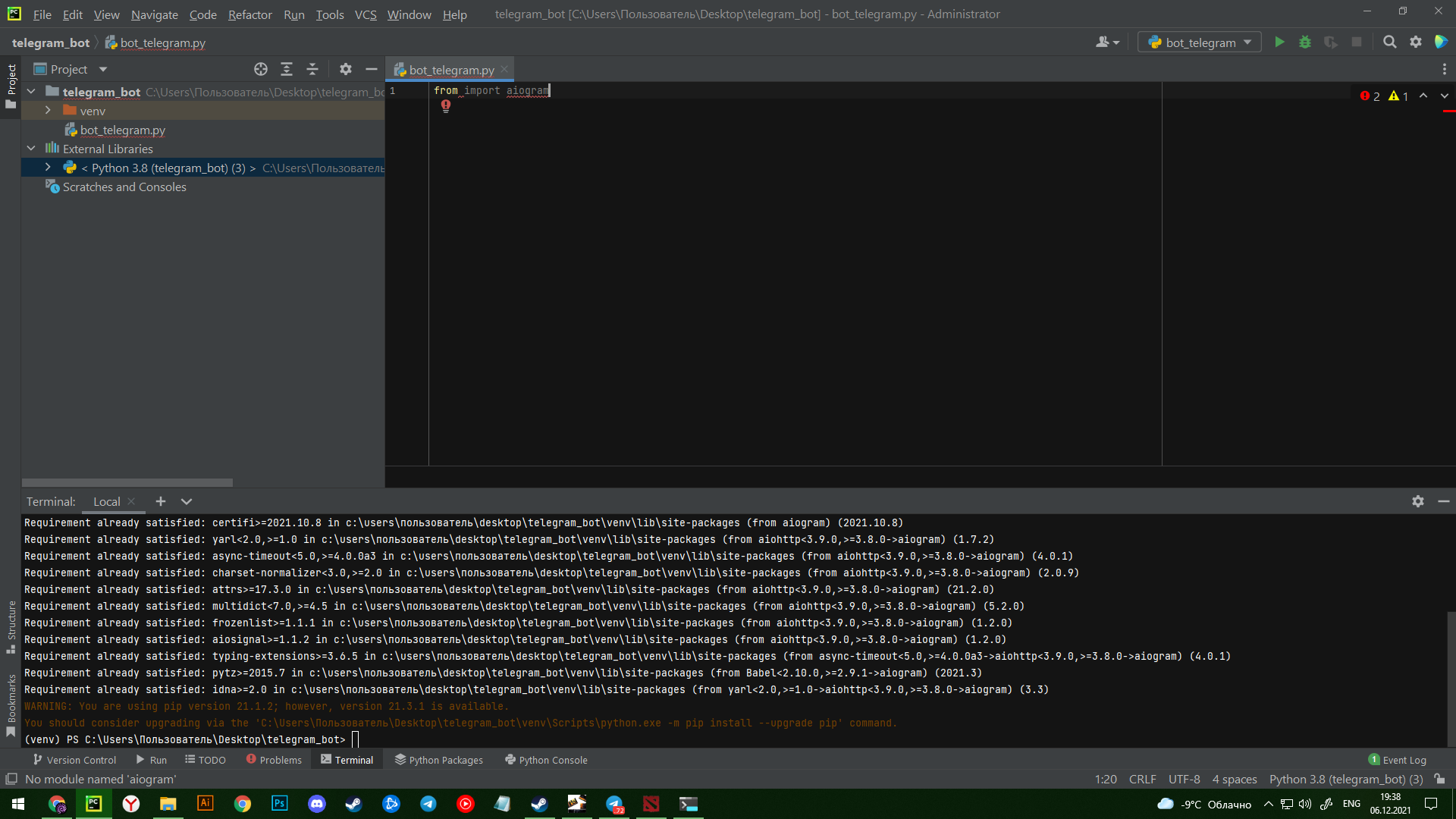This screenshot has height=819, width=1456.
Task: Select the bot_telegram.py editor tab
Action: 451,70
